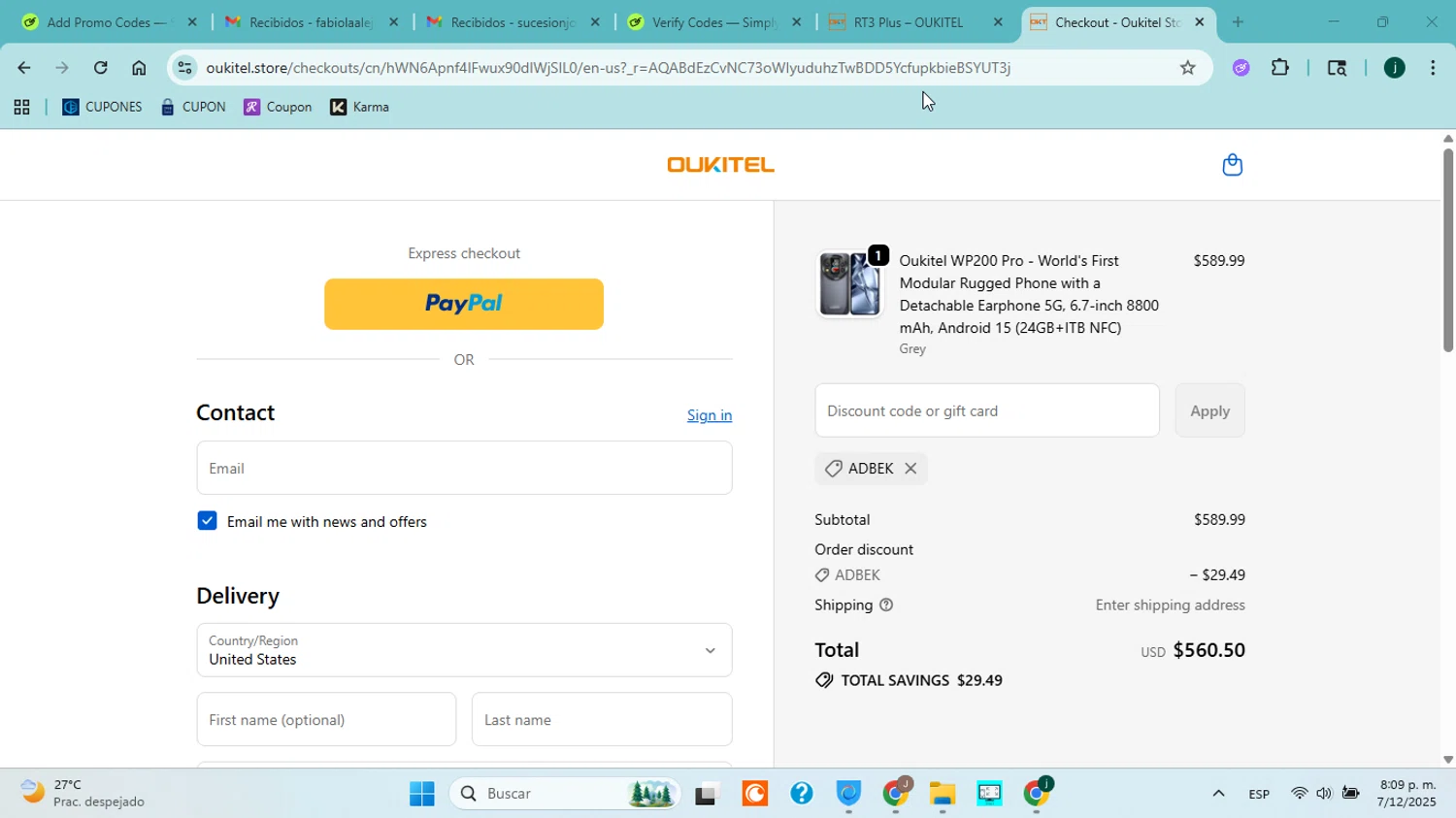The height and width of the screenshot is (818, 1456).
Task: Switch to Verify Codes tab
Action: (714, 22)
